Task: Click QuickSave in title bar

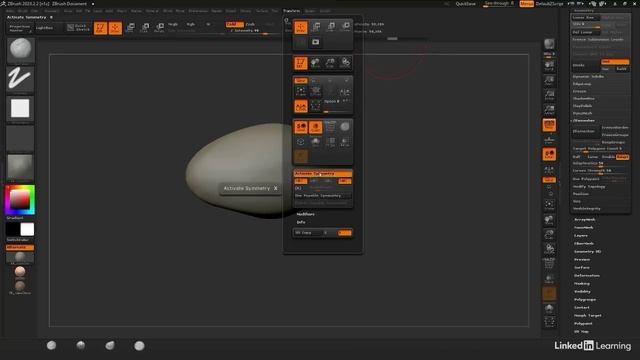Action: click(x=465, y=4)
